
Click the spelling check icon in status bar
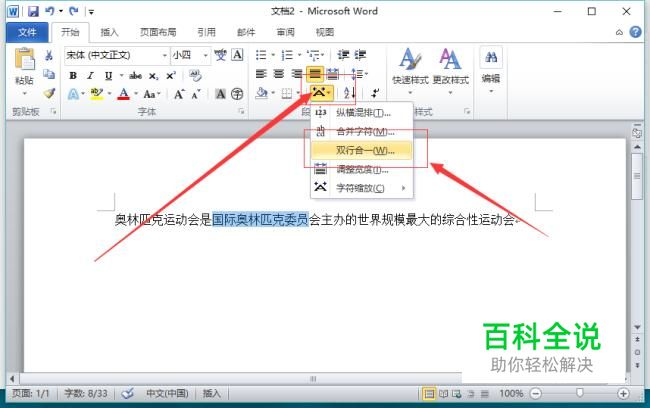pyautogui.click(x=128, y=393)
